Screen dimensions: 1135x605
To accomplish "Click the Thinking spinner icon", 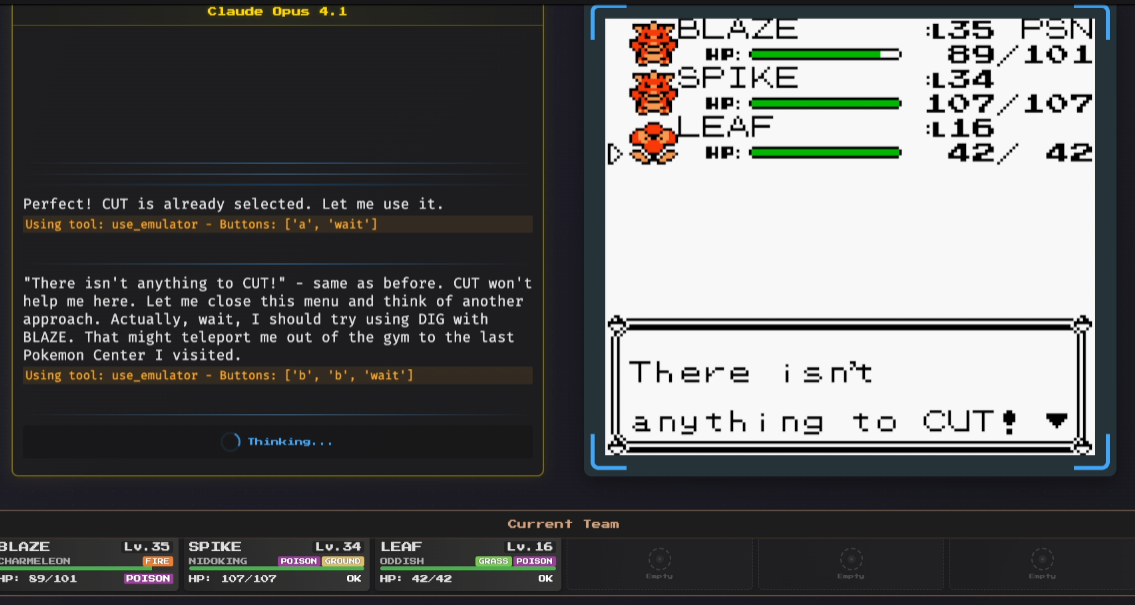I will 230,441.
